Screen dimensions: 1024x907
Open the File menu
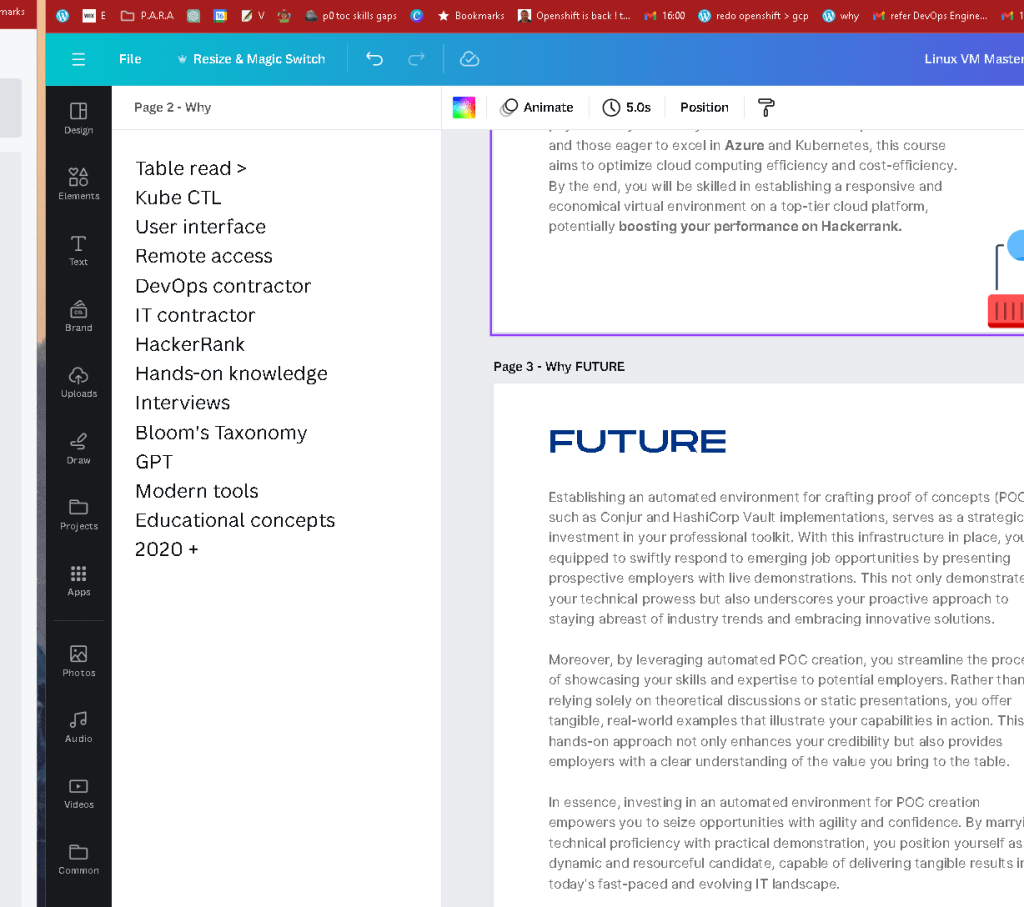click(x=130, y=59)
